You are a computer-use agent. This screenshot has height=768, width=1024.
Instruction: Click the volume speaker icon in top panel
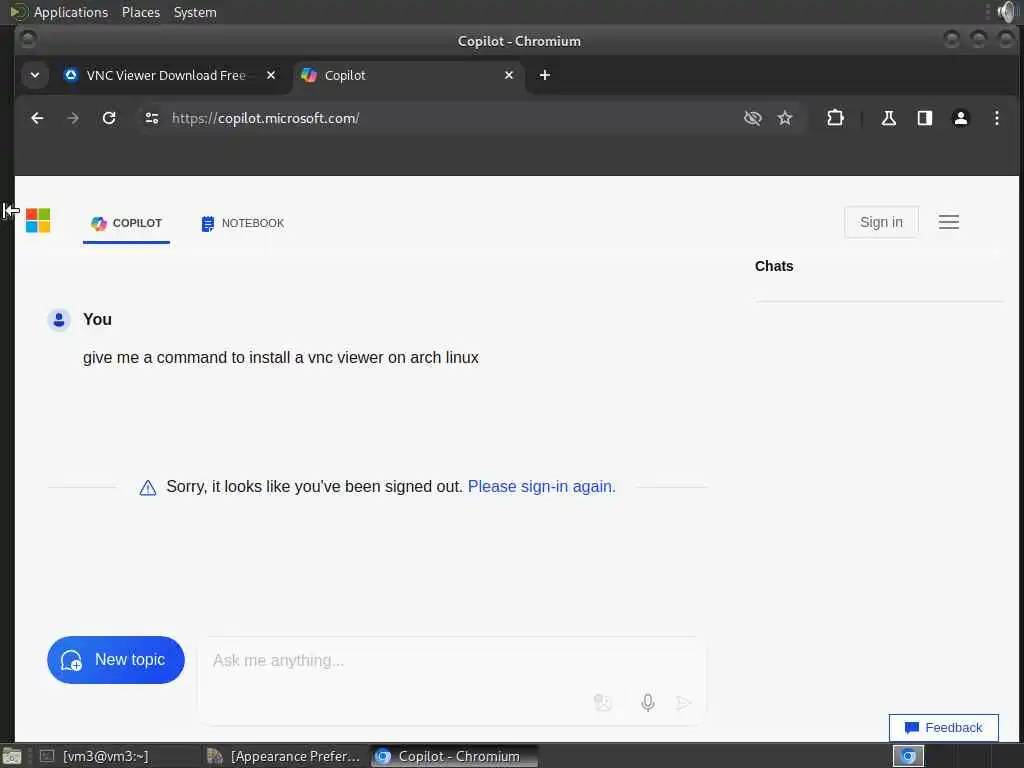pyautogui.click(x=1007, y=12)
